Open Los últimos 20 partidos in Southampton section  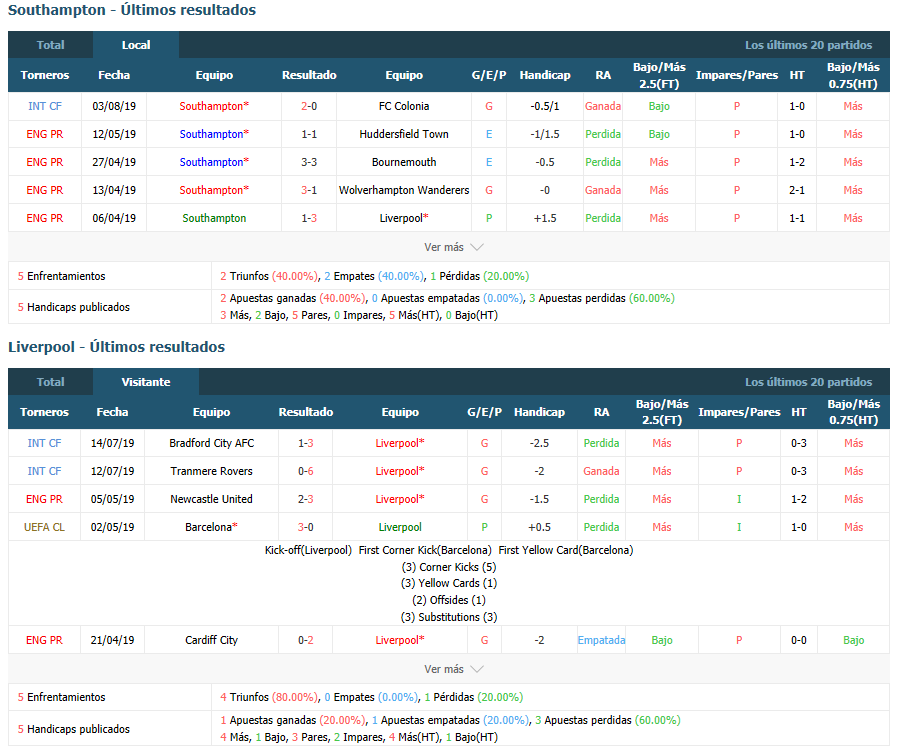click(x=808, y=45)
